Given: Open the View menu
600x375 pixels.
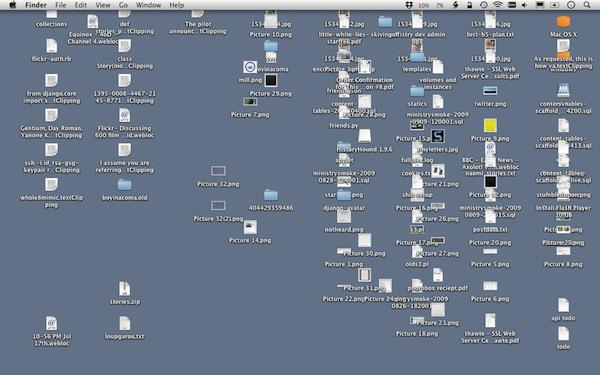Looking at the screenshot, I should click(x=103, y=5).
